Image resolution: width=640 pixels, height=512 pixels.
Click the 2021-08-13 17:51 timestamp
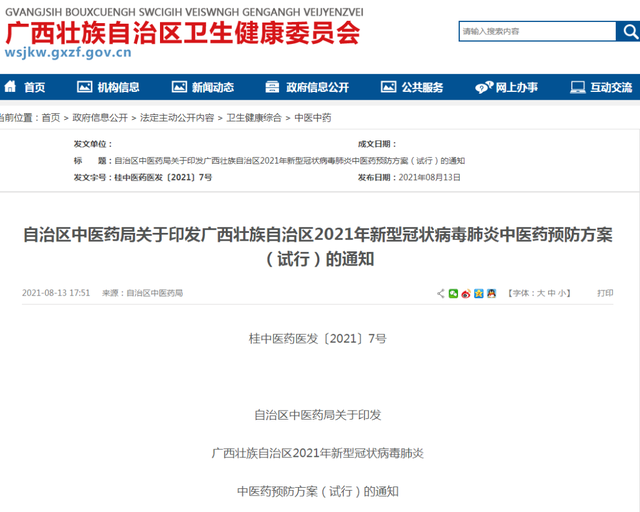pos(56,293)
